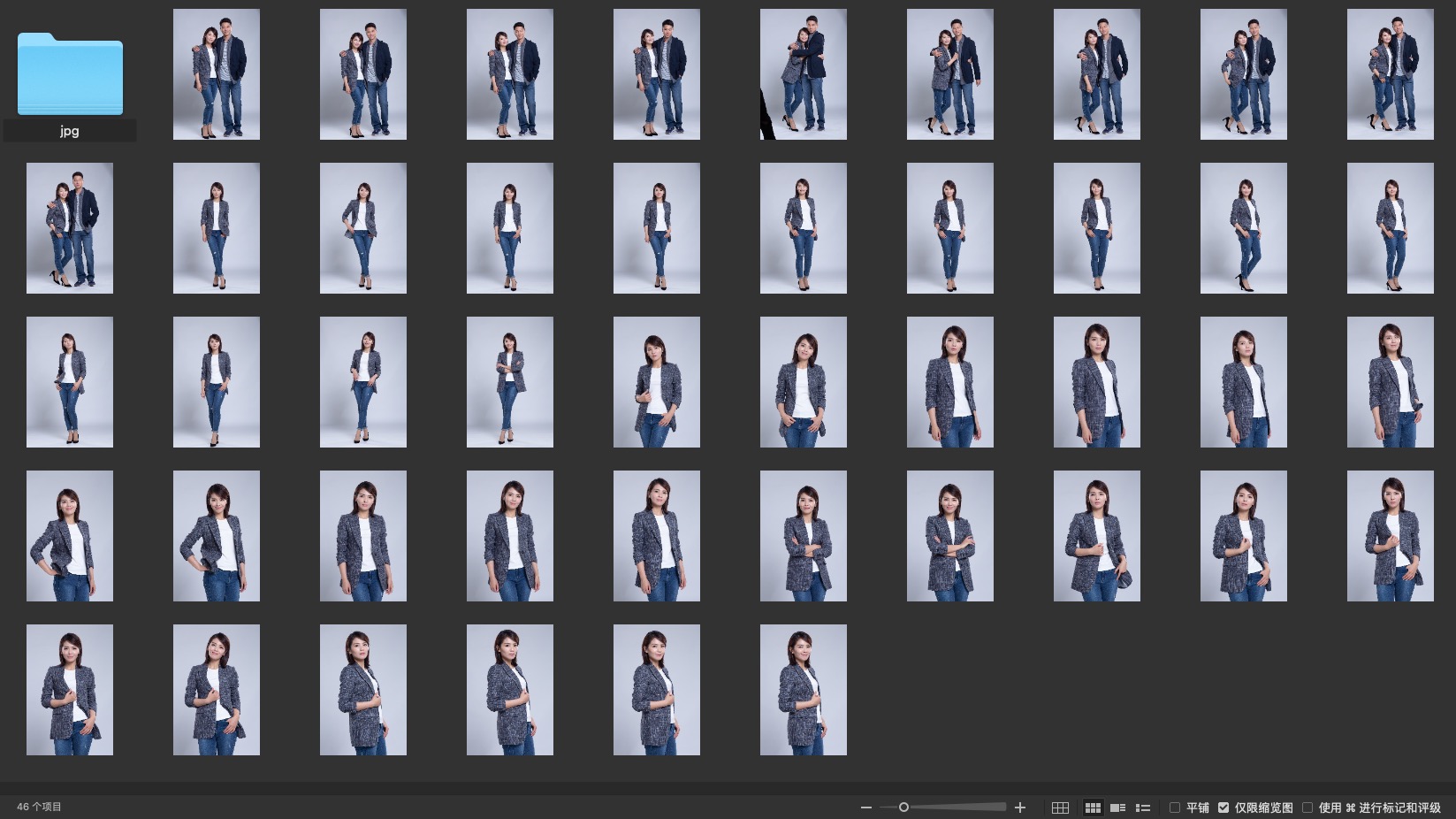Select the first photo in the bottom row

(x=70, y=690)
